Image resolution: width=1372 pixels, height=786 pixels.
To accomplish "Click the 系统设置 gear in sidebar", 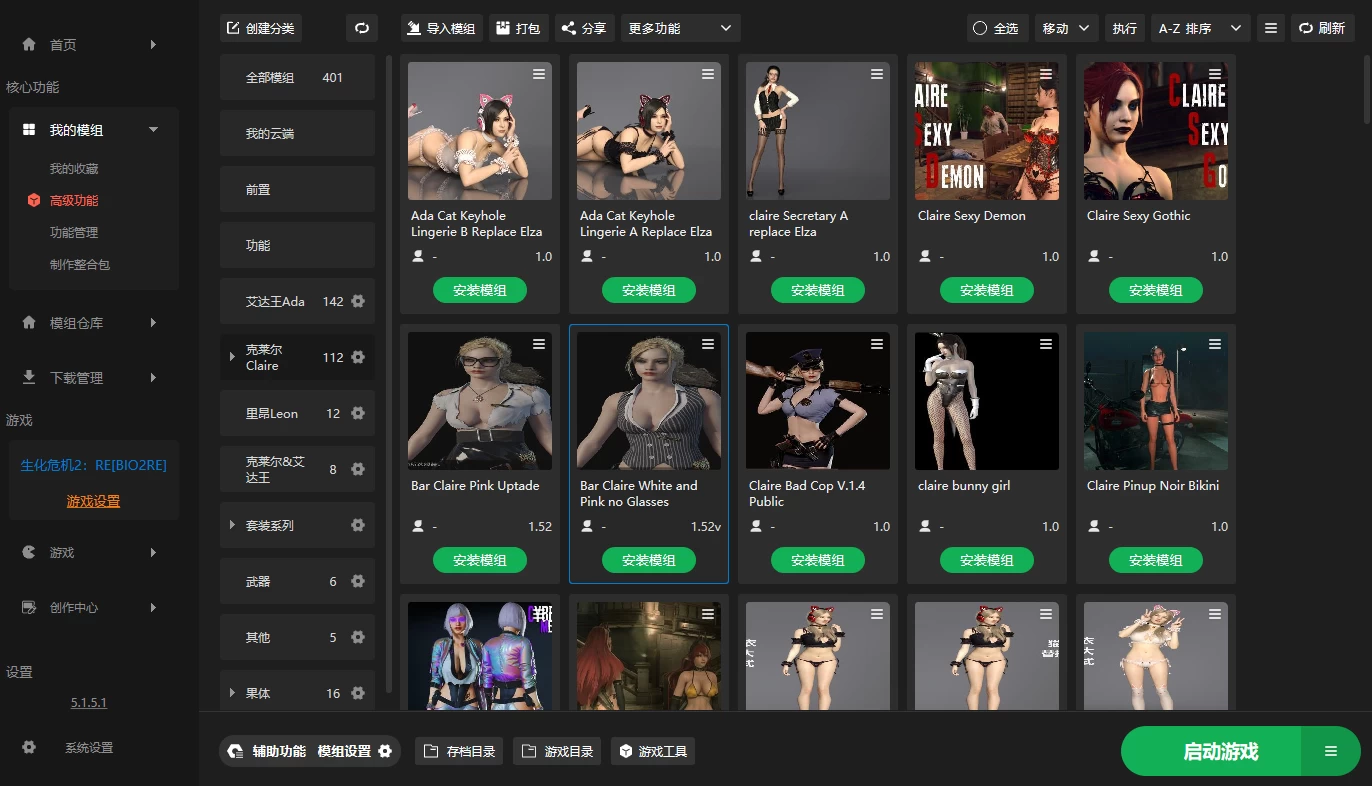I will (x=29, y=747).
